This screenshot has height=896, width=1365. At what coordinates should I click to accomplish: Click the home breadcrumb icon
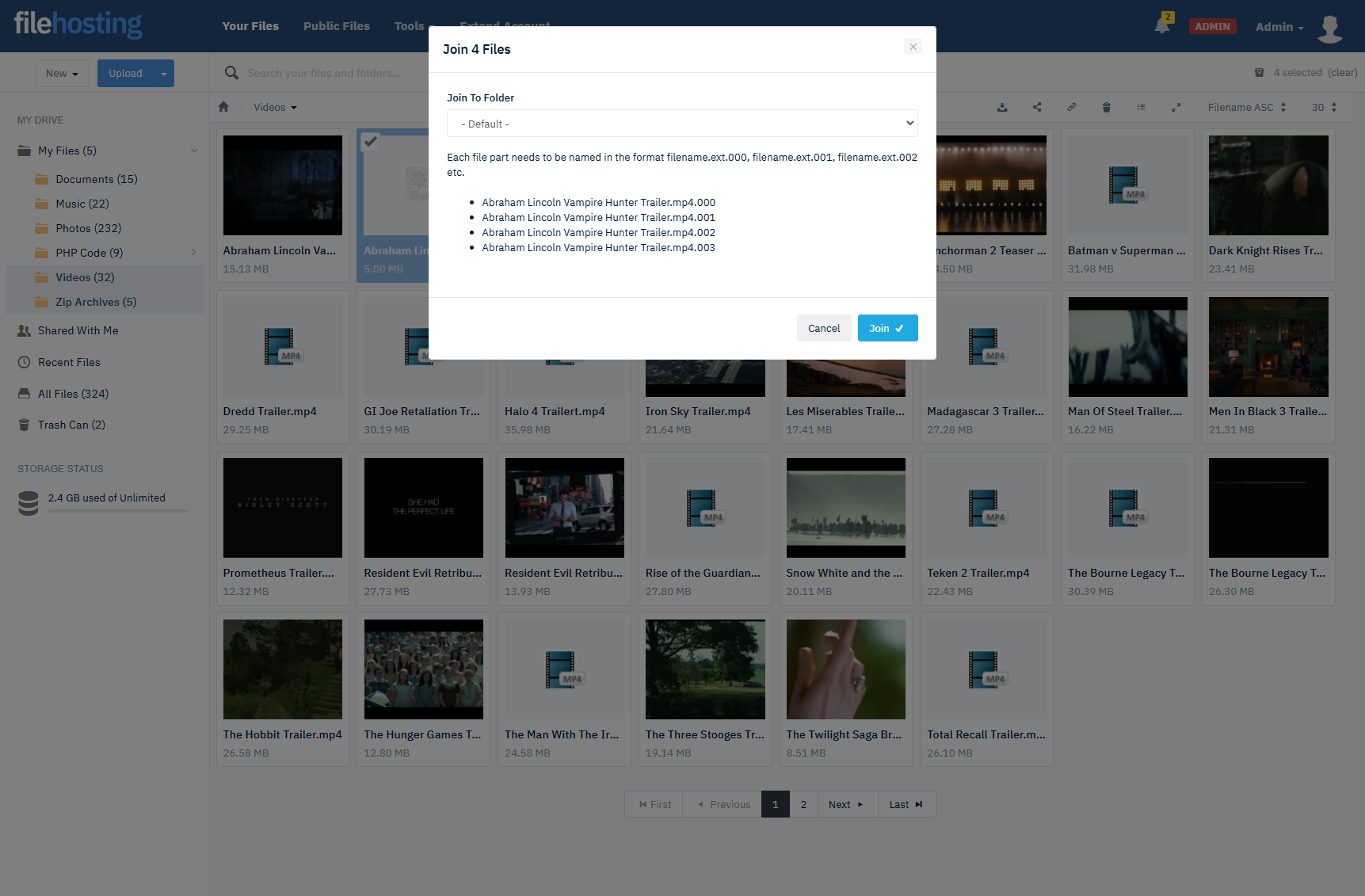point(223,107)
